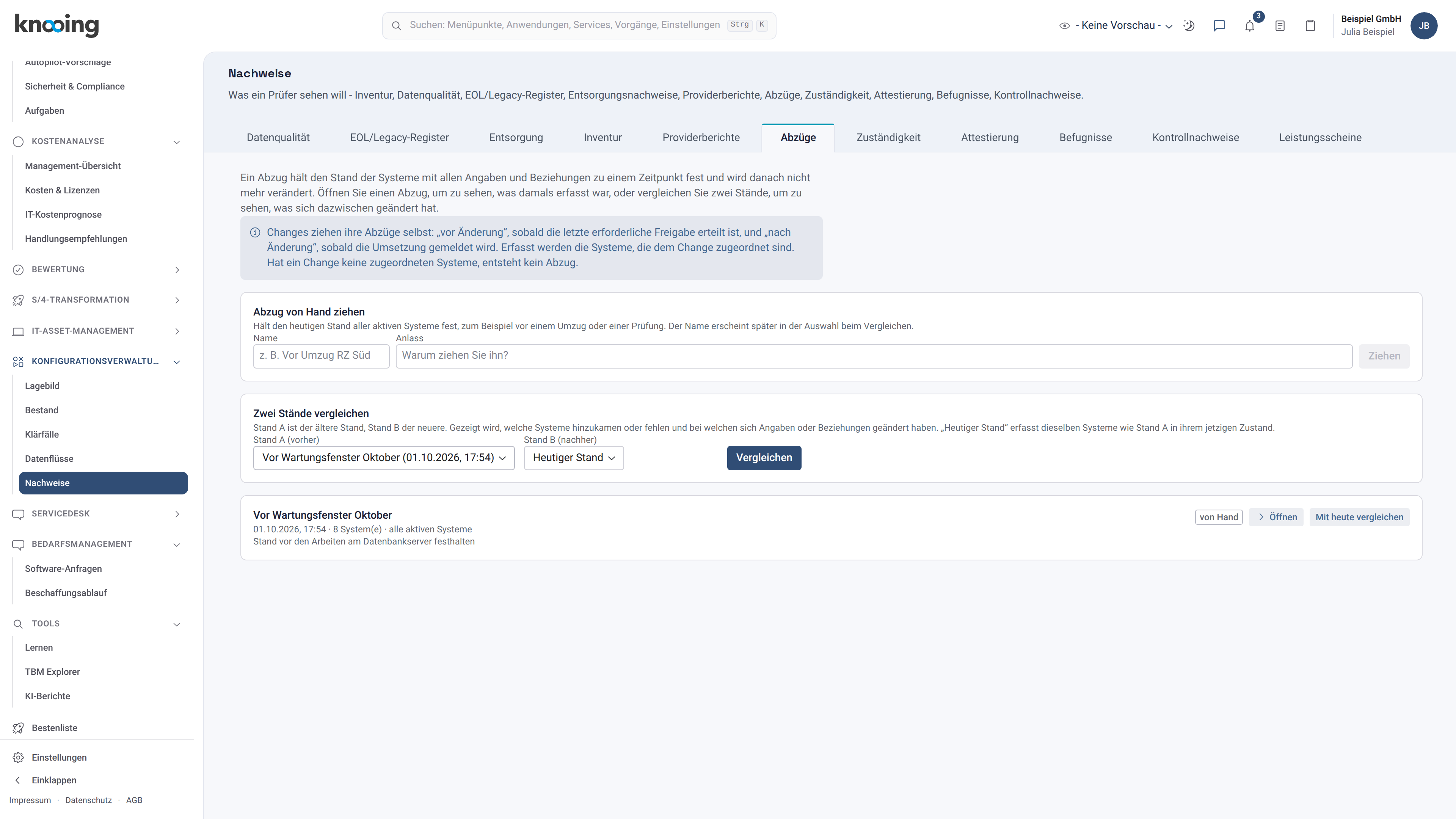
Task: Click the info icon in the blue hint box
Action: [x=256, y=232]
